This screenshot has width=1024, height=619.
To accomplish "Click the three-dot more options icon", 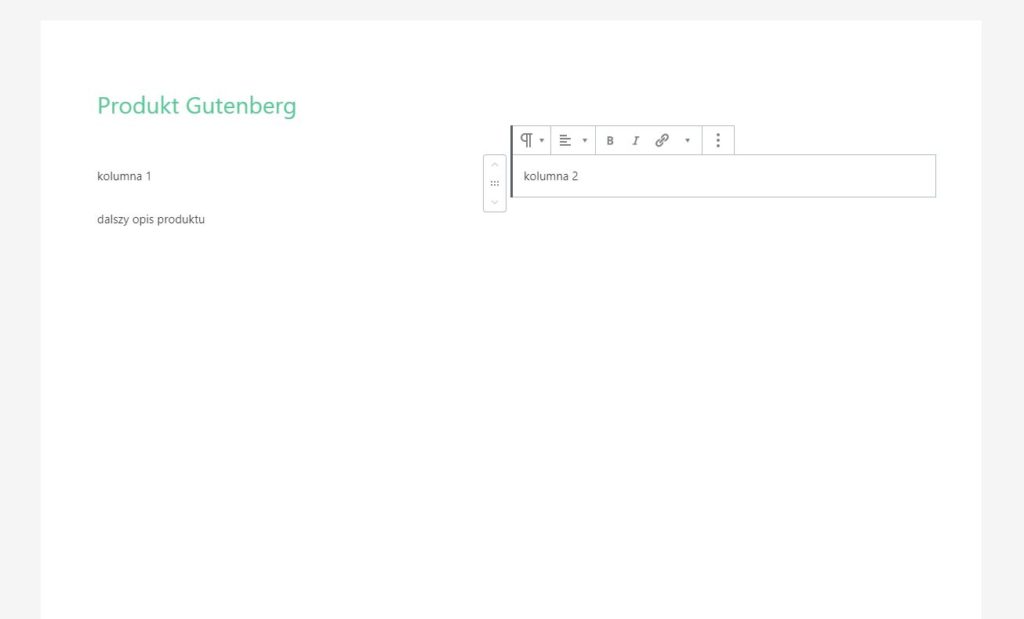I will coord(717,140).
